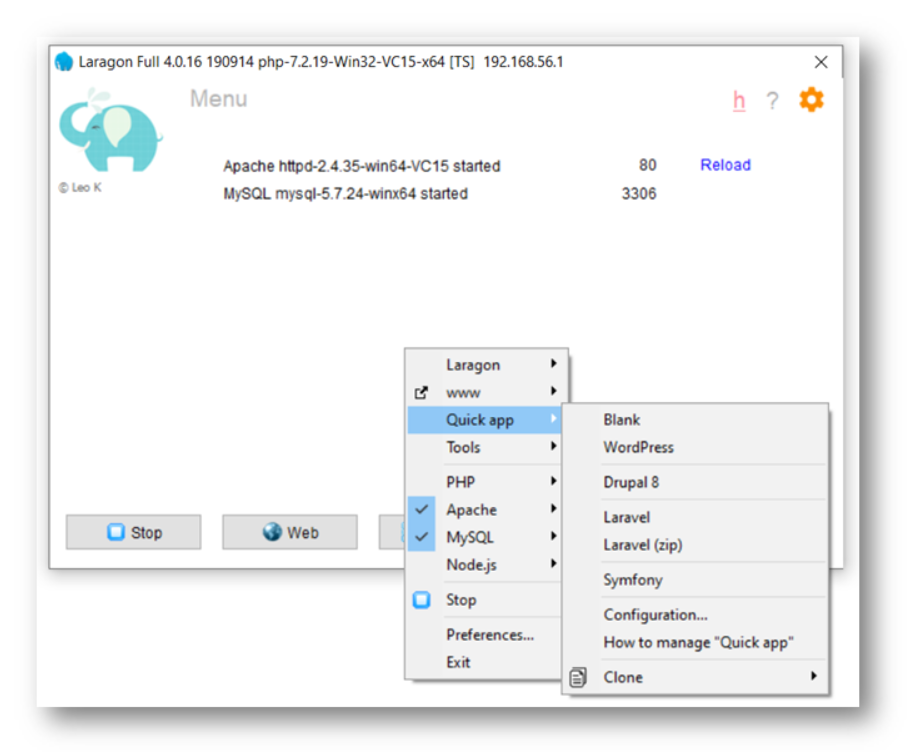Click Apache httpd started status text
908x752 pixels.
[362, 166]
